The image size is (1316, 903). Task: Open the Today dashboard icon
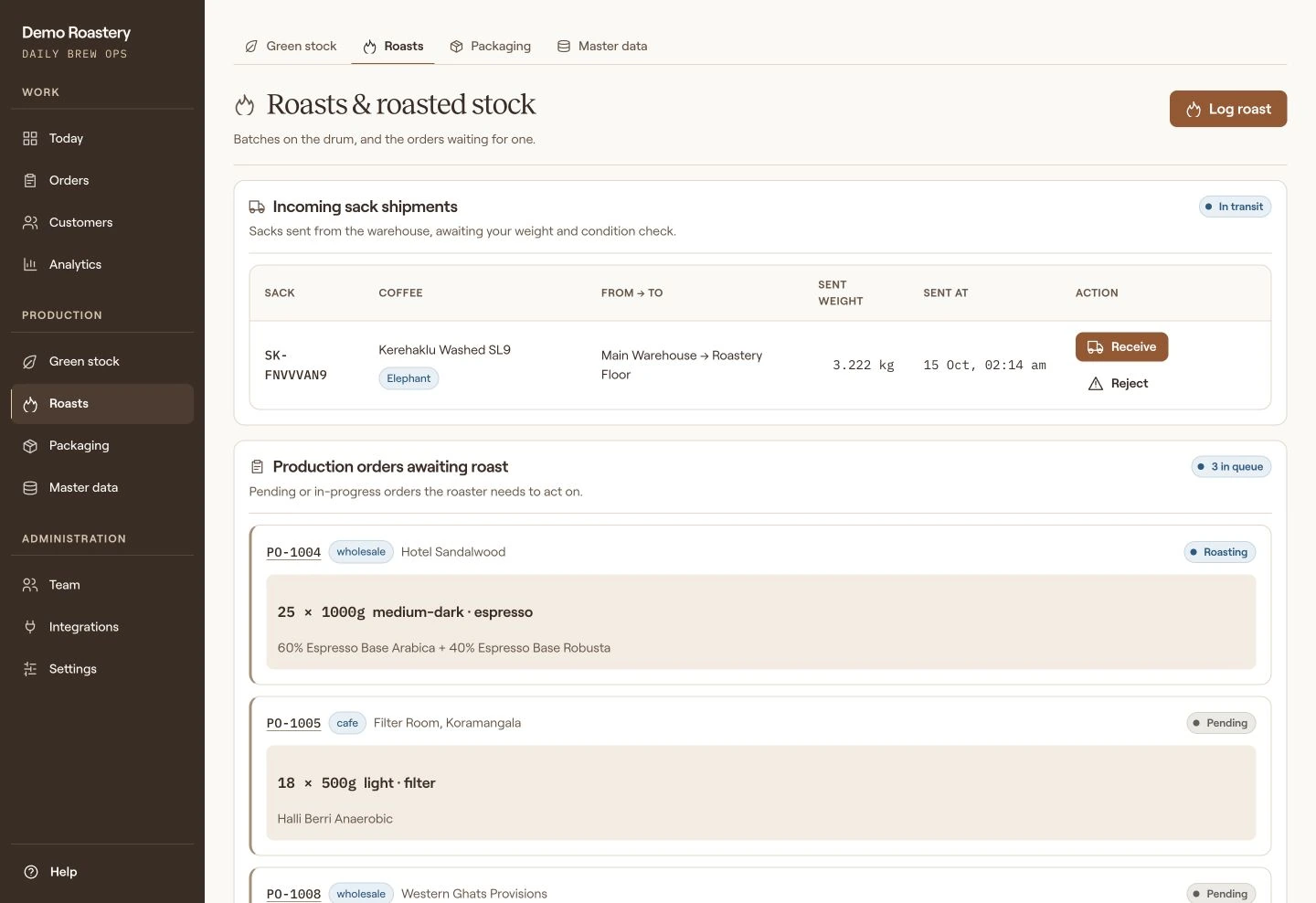point(30,139)
